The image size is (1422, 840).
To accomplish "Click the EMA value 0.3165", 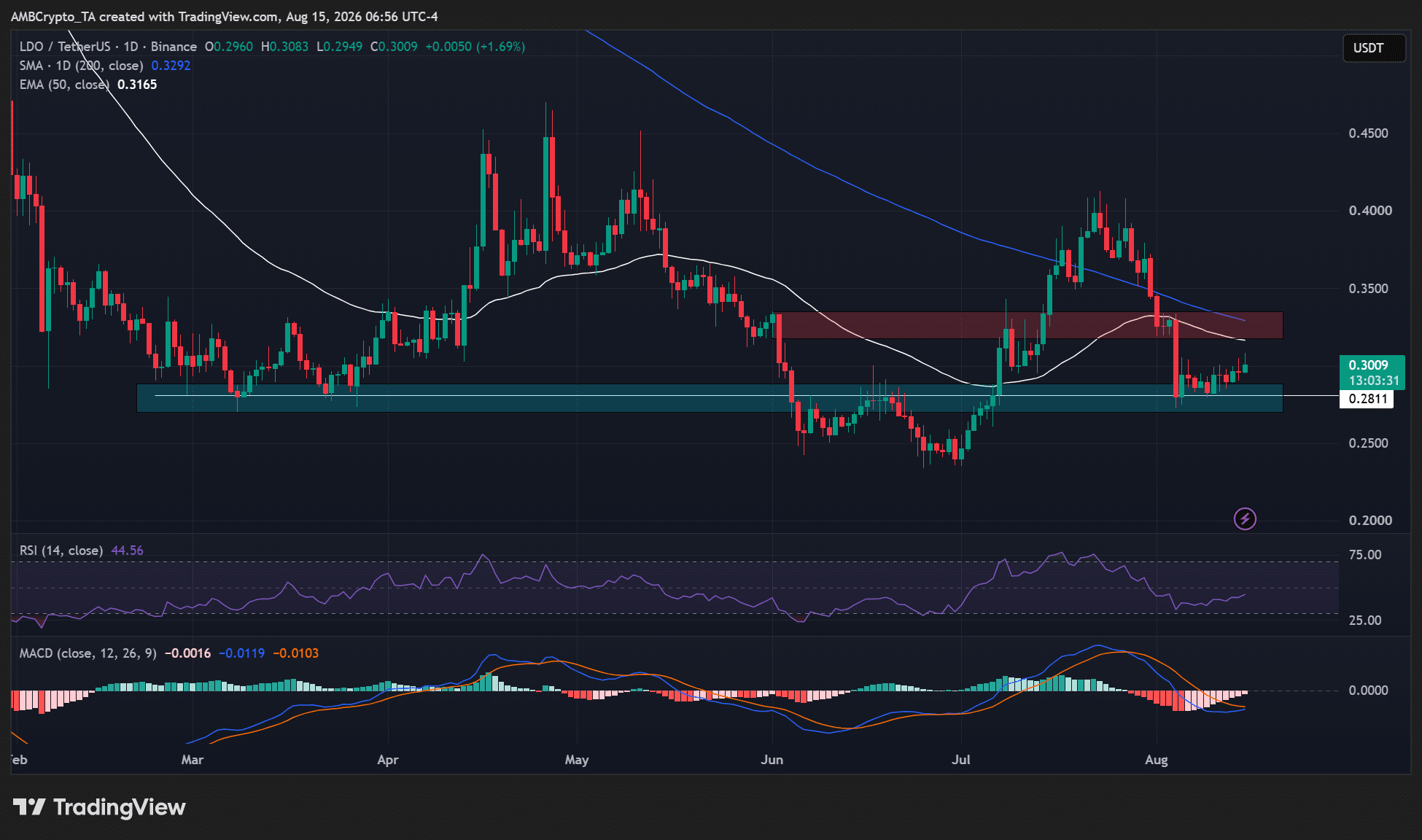I will point(137,85).
